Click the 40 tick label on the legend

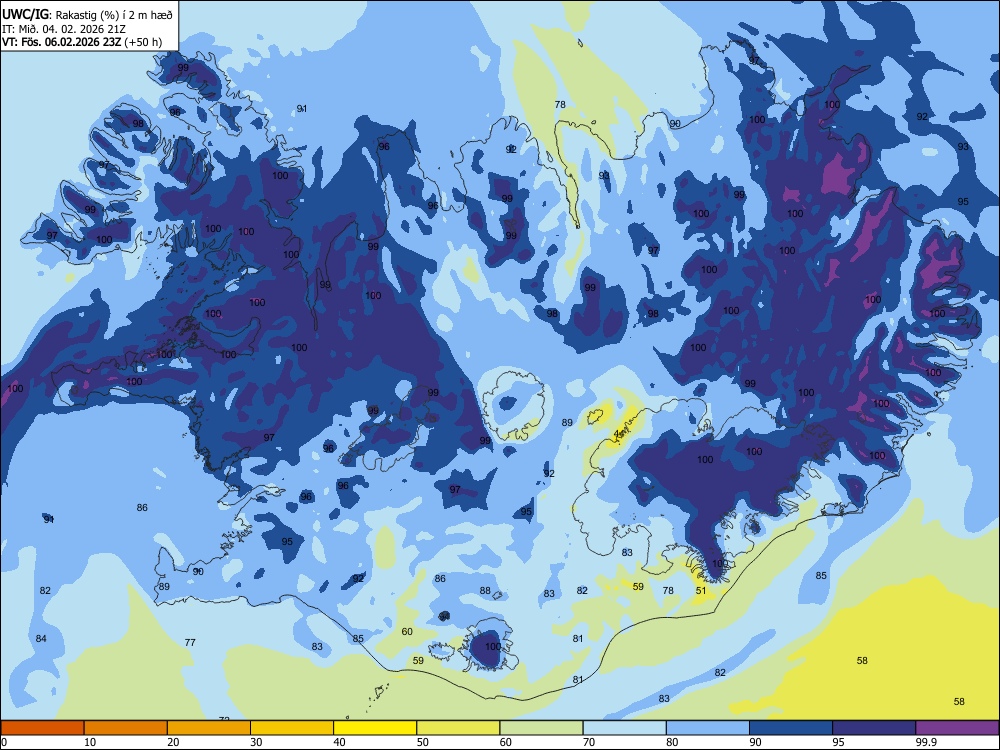[x=339, y=742]
